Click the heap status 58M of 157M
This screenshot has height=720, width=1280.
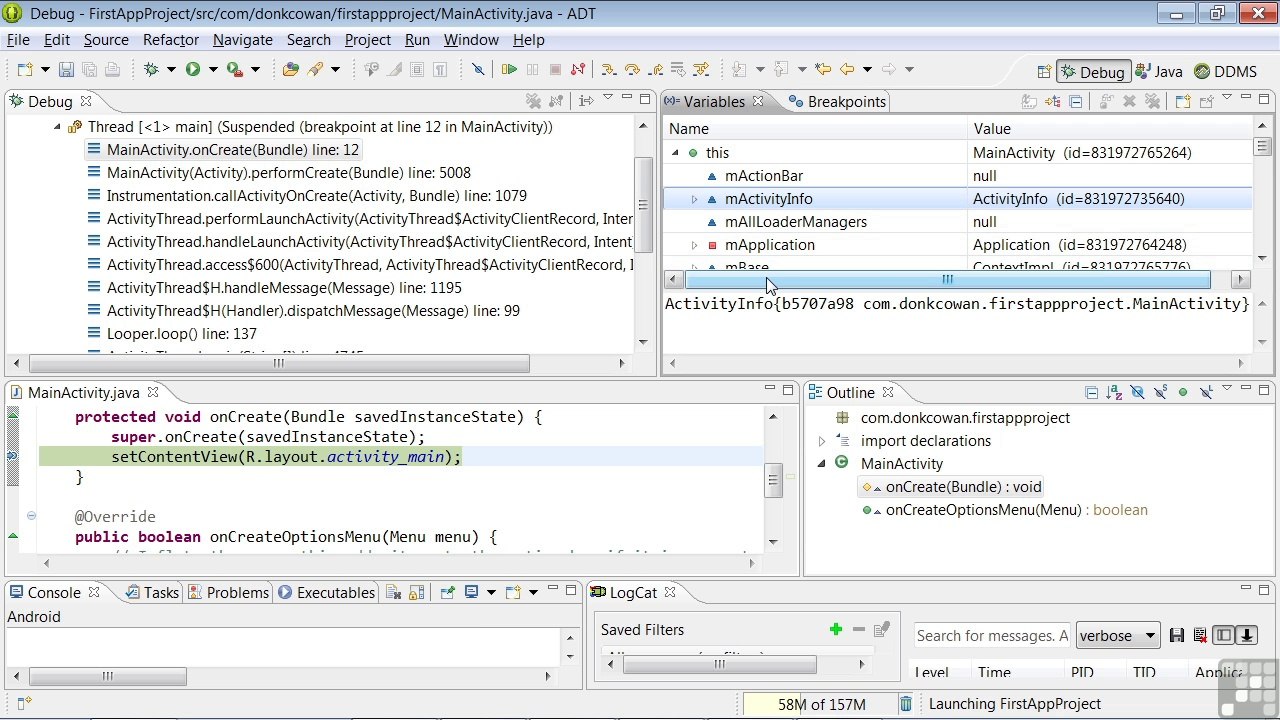pos(820,704)
